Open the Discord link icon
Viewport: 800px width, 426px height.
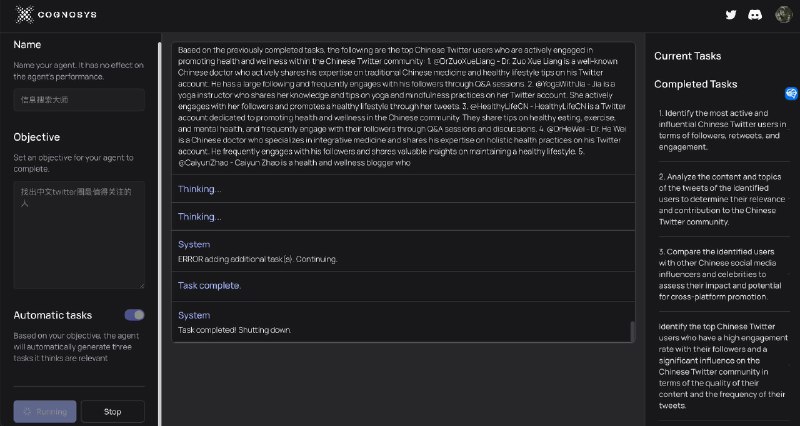[x=753, y=15]
